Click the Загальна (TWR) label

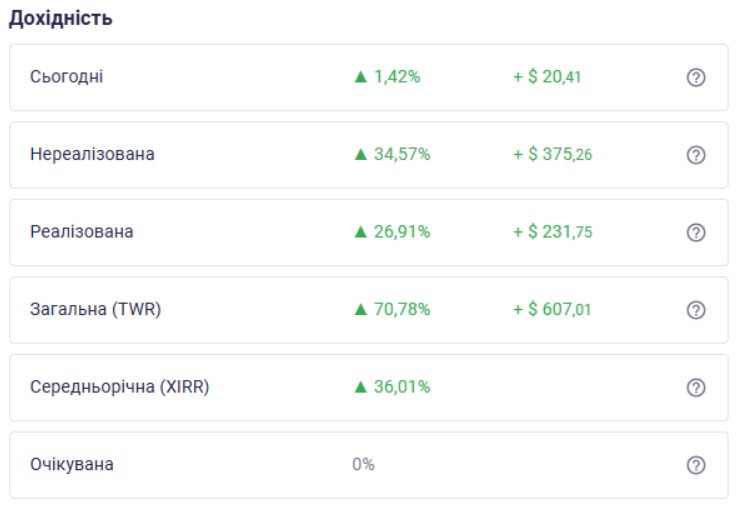point(95,310)
